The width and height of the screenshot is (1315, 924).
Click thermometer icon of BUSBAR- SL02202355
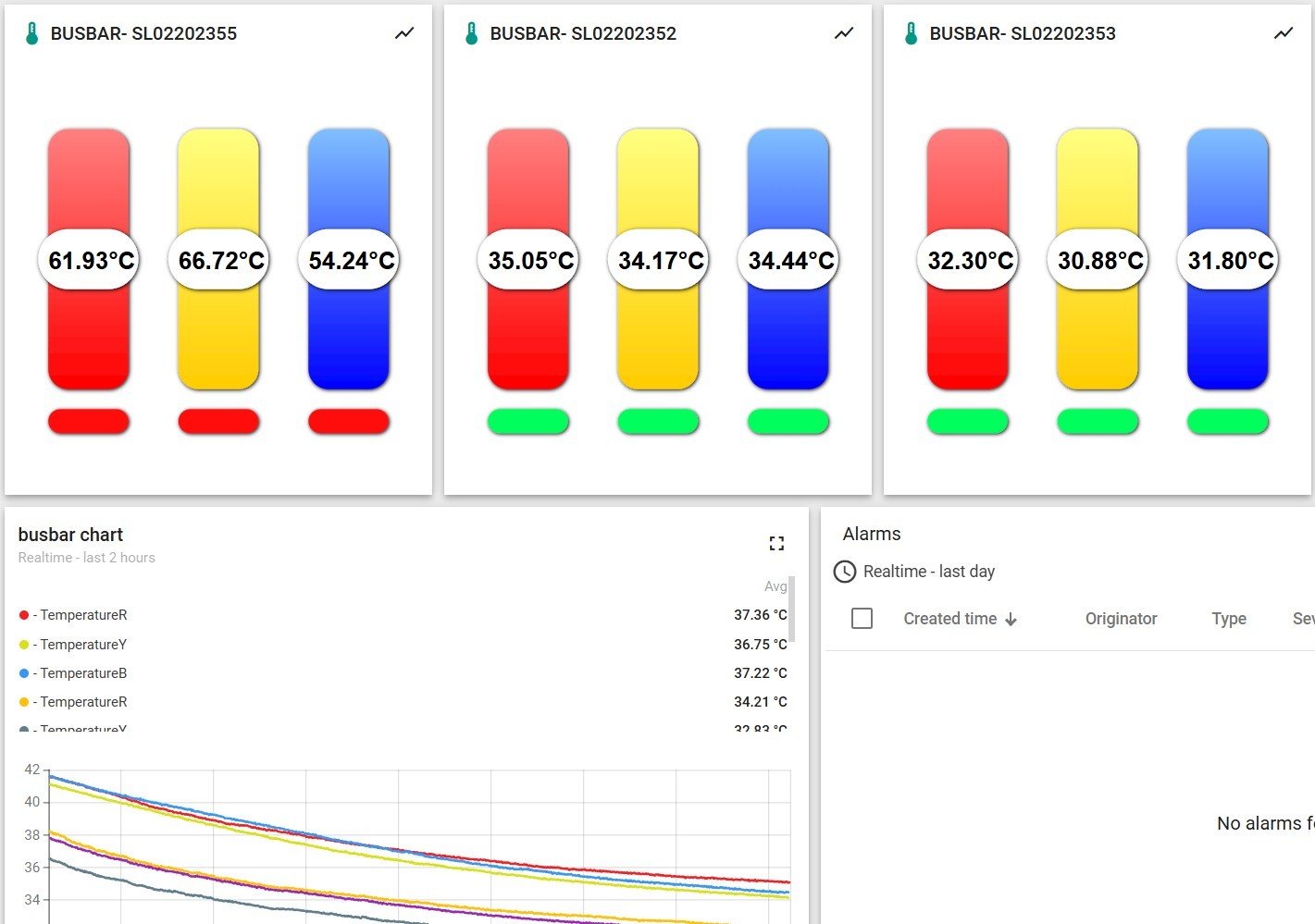tap(31, 34)
